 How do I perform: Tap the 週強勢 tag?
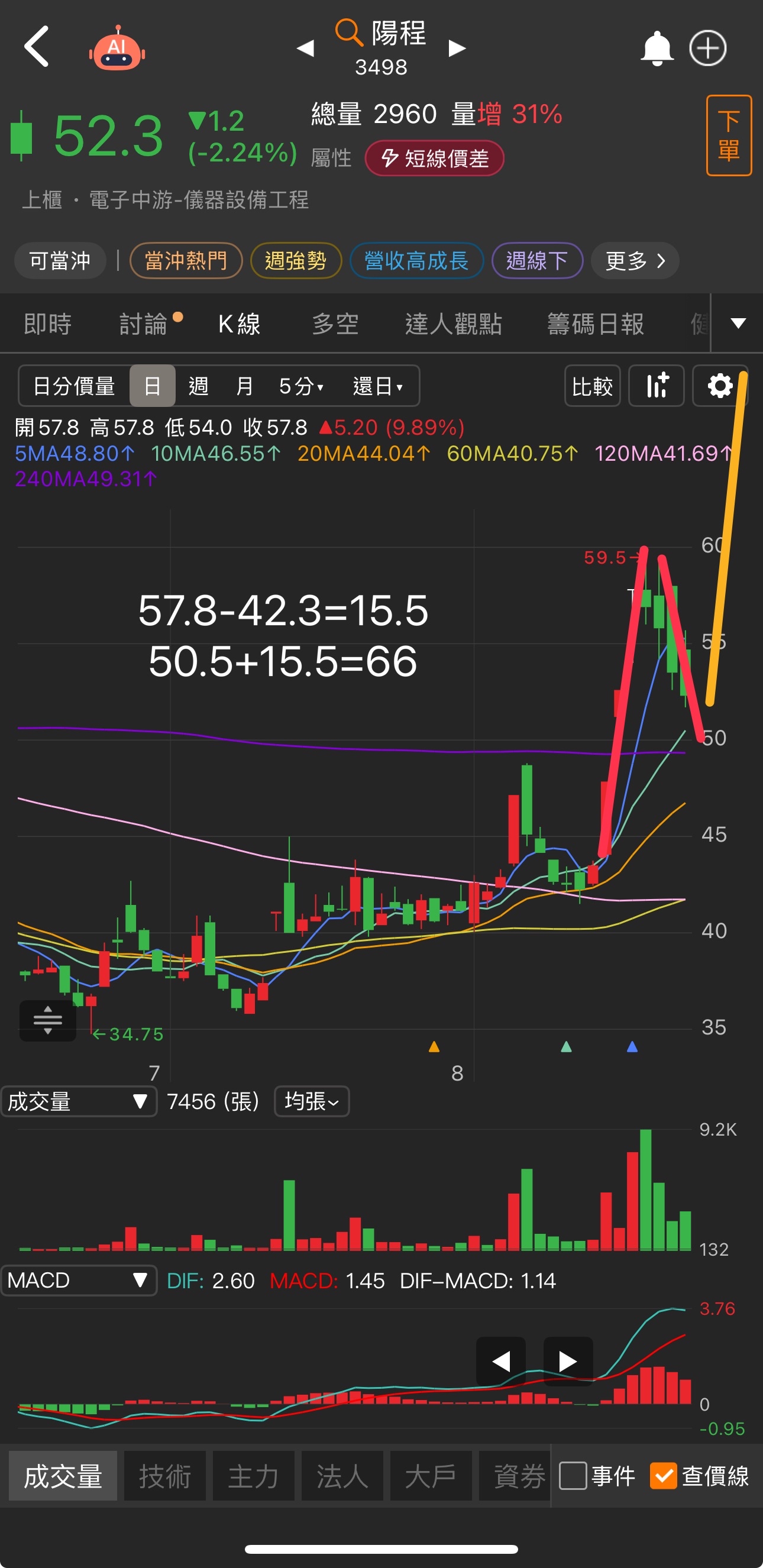[x=296, y=260]
